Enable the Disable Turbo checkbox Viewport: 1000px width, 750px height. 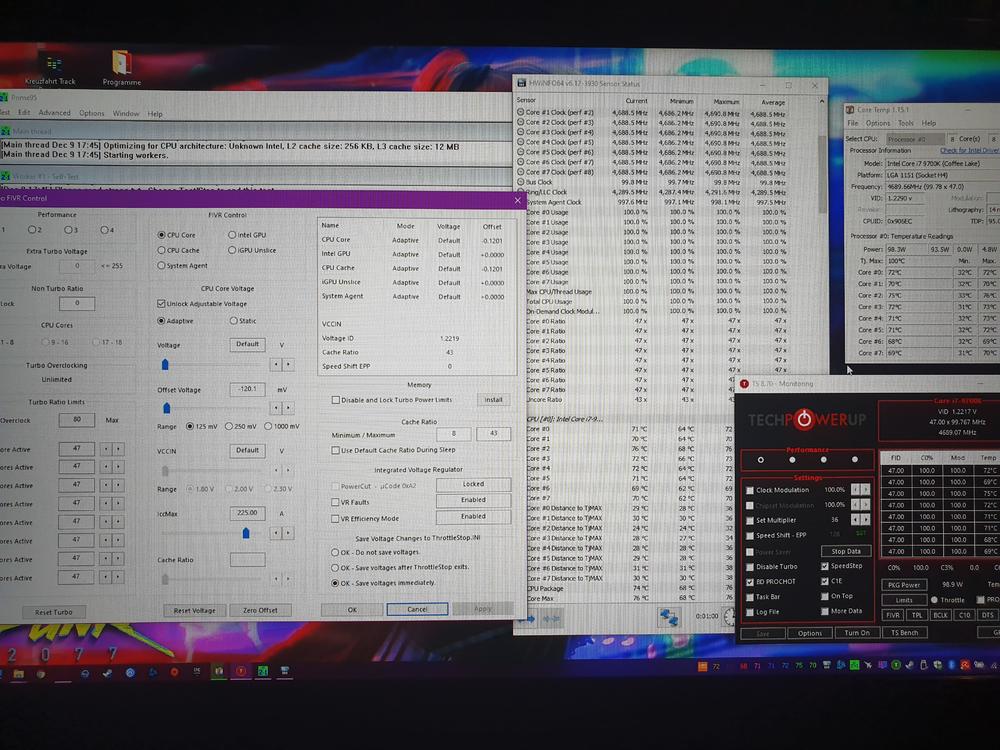point(751,566)
